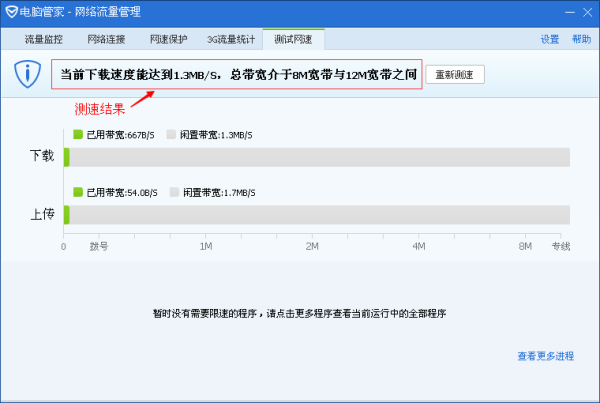The width and height of the screenshot is (600, 403).
Task: Click the 下载 row label
Action: point(42,156)
